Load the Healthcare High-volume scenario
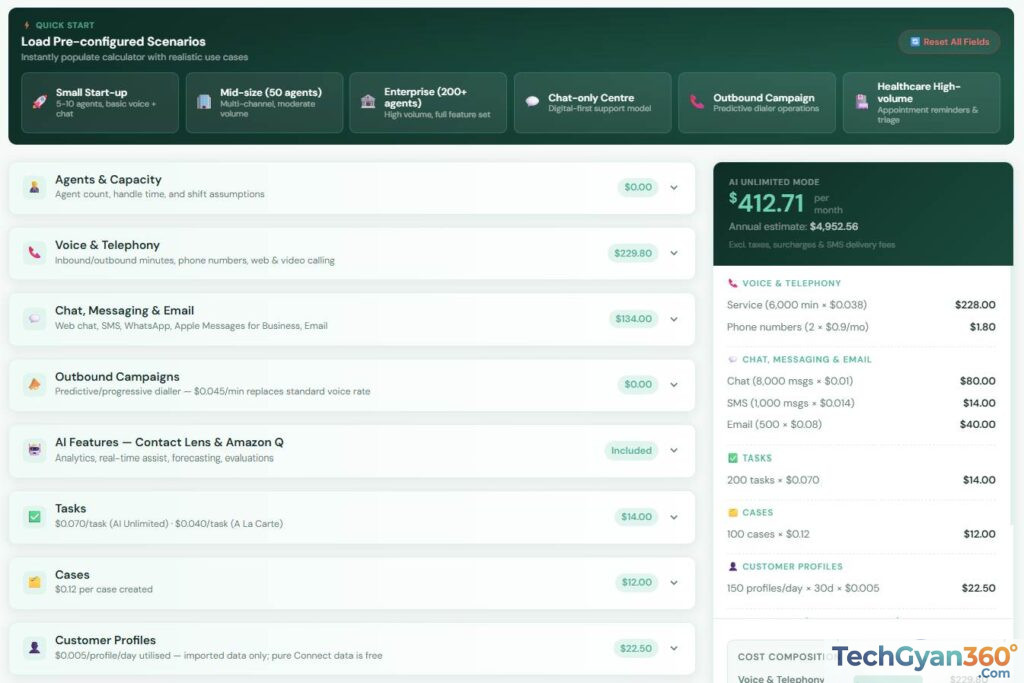Image resolution: width=1024 pixels, height=683 pixels. pos(921,103)
